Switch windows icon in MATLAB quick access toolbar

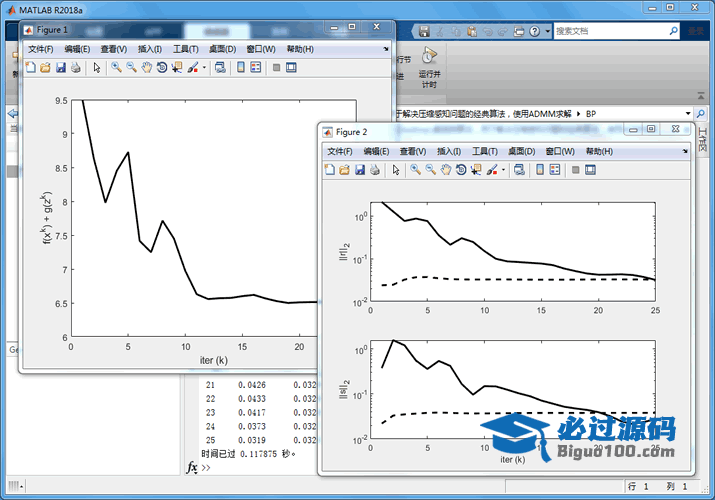[x=519, y=31]
